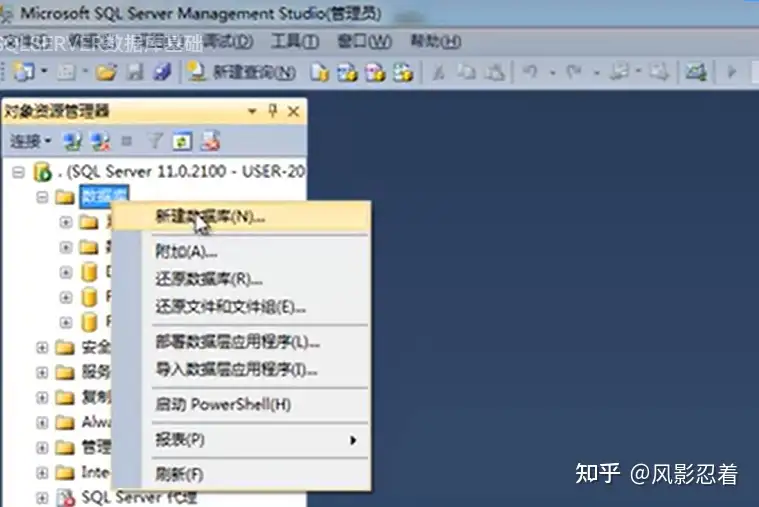Open the 帮助(H) menu
Image resolution: width=759 pixels, height=507 pixels.
pos(436,42)
